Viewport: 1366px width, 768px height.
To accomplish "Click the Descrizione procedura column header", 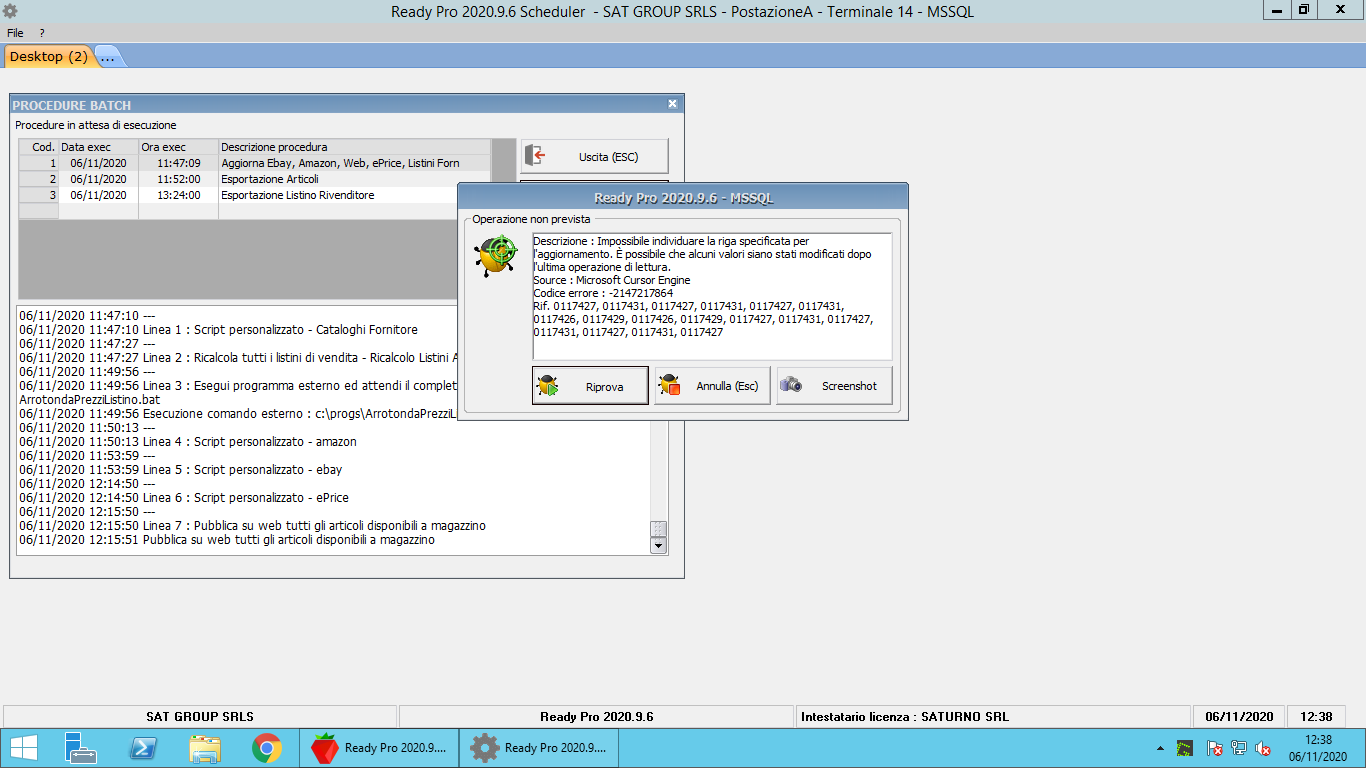I will point(355,147).
